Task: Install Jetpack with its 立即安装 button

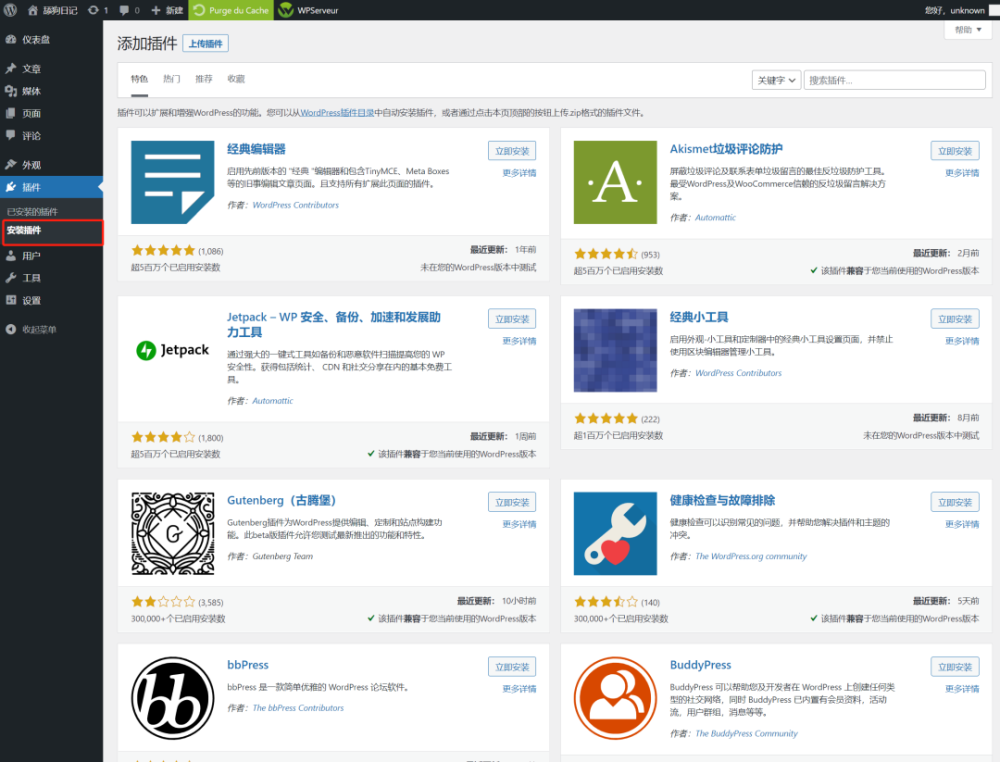Action: [511, 319]
